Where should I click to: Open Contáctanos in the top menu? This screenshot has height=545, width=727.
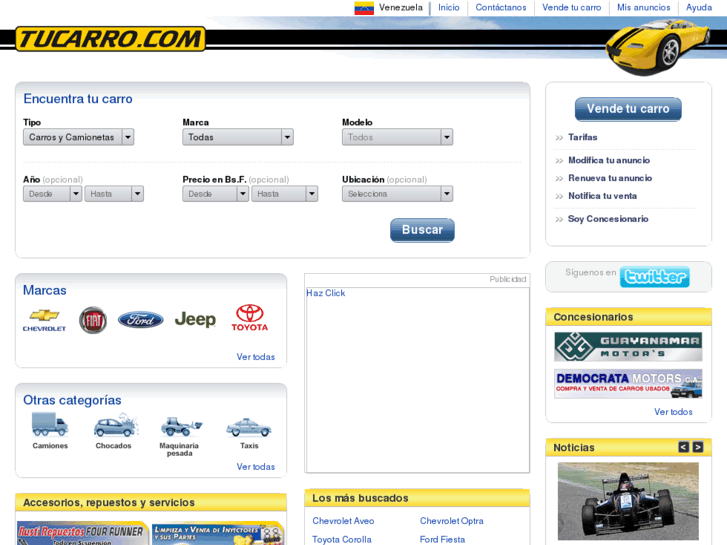[x=501, y=7]
